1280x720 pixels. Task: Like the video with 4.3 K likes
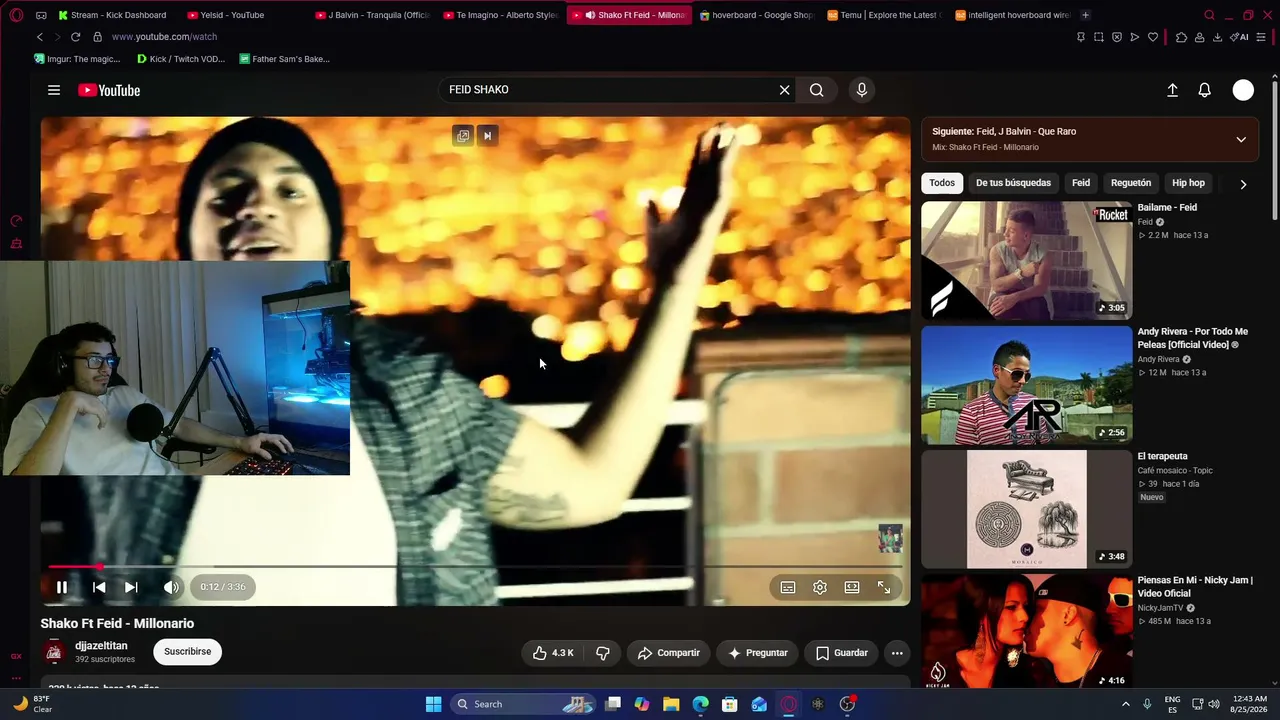553,653
